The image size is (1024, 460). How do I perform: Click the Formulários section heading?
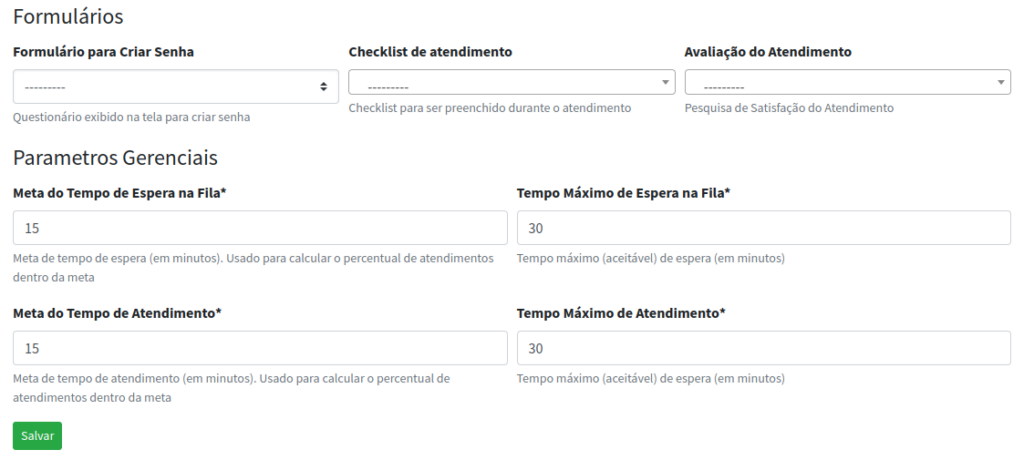click(68, 16)
